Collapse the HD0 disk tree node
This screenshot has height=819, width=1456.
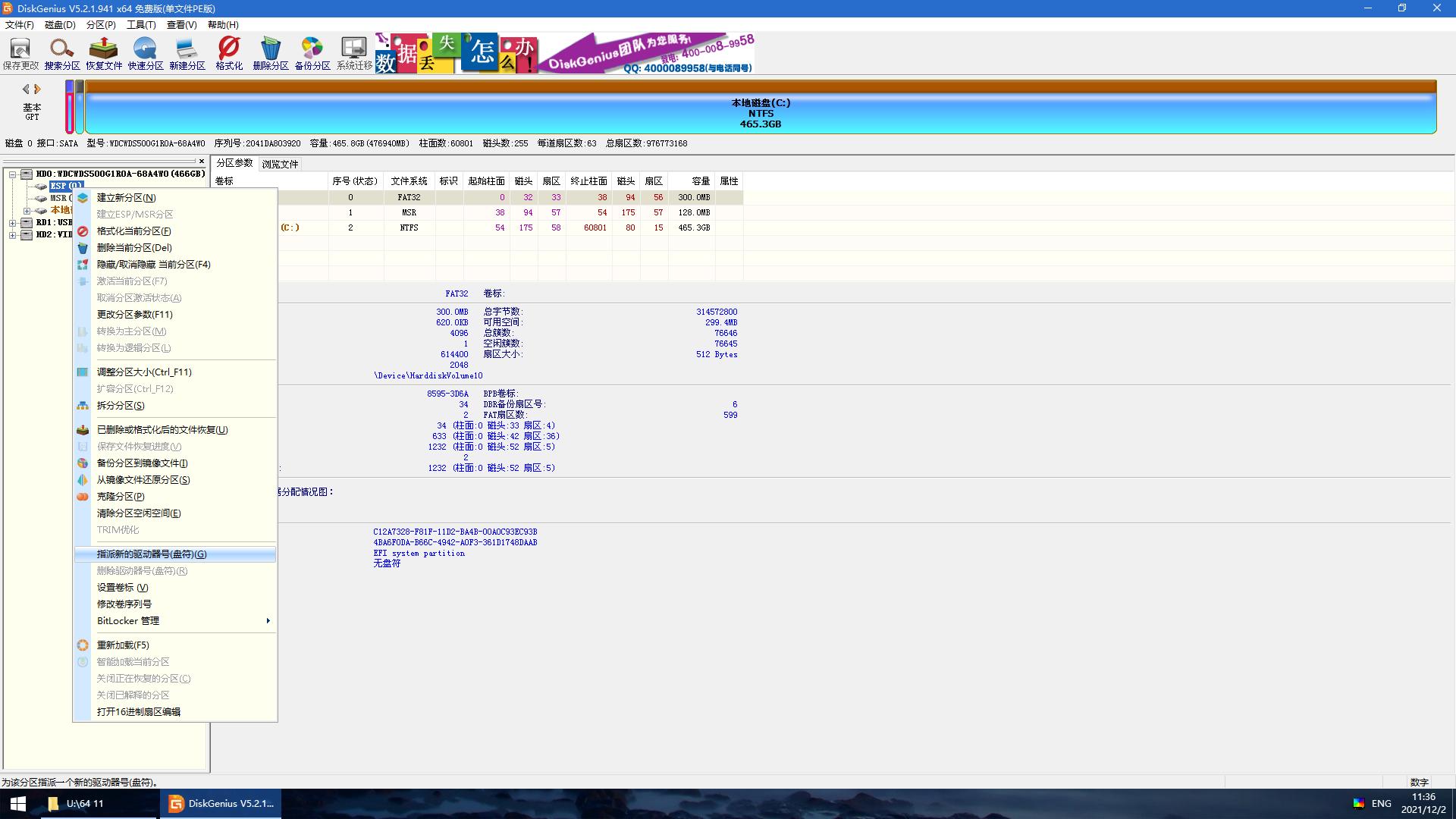13,174
